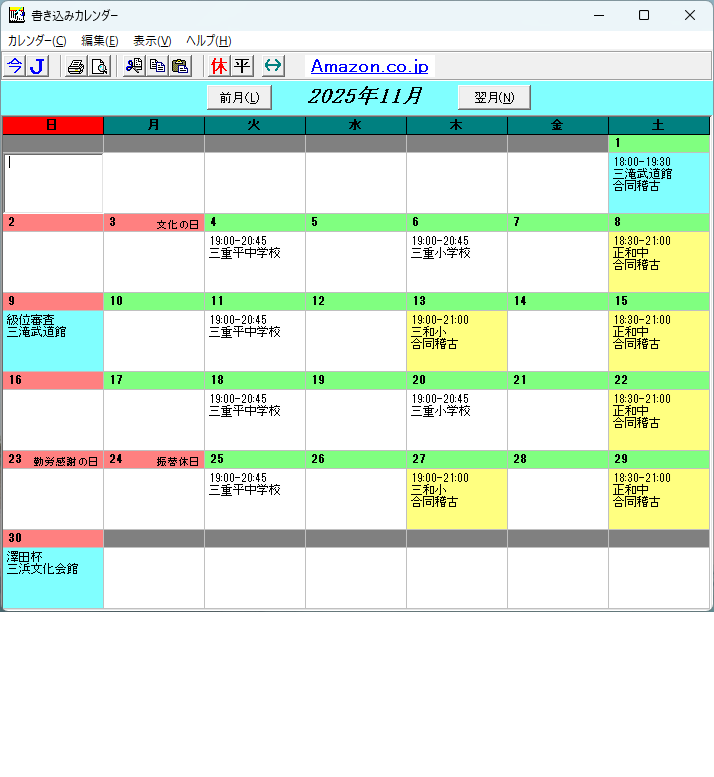Toggle the red 休 holiday icon
Screen dimensions: 714x777
pyautogui.click(x=219, y=66)
